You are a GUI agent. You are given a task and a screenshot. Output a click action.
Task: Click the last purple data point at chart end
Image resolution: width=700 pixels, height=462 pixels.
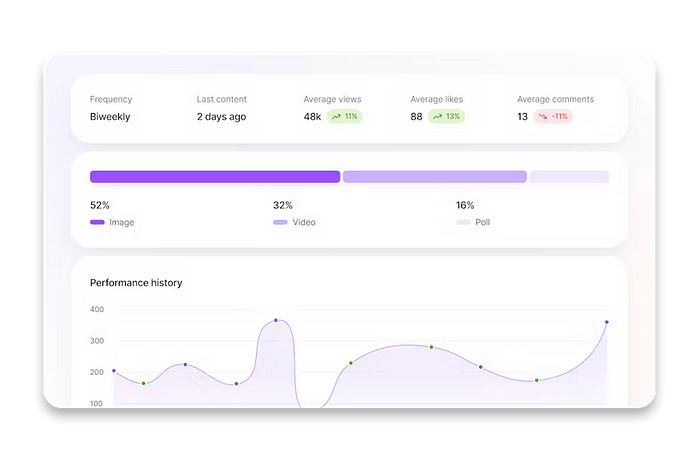pos(607,322)
